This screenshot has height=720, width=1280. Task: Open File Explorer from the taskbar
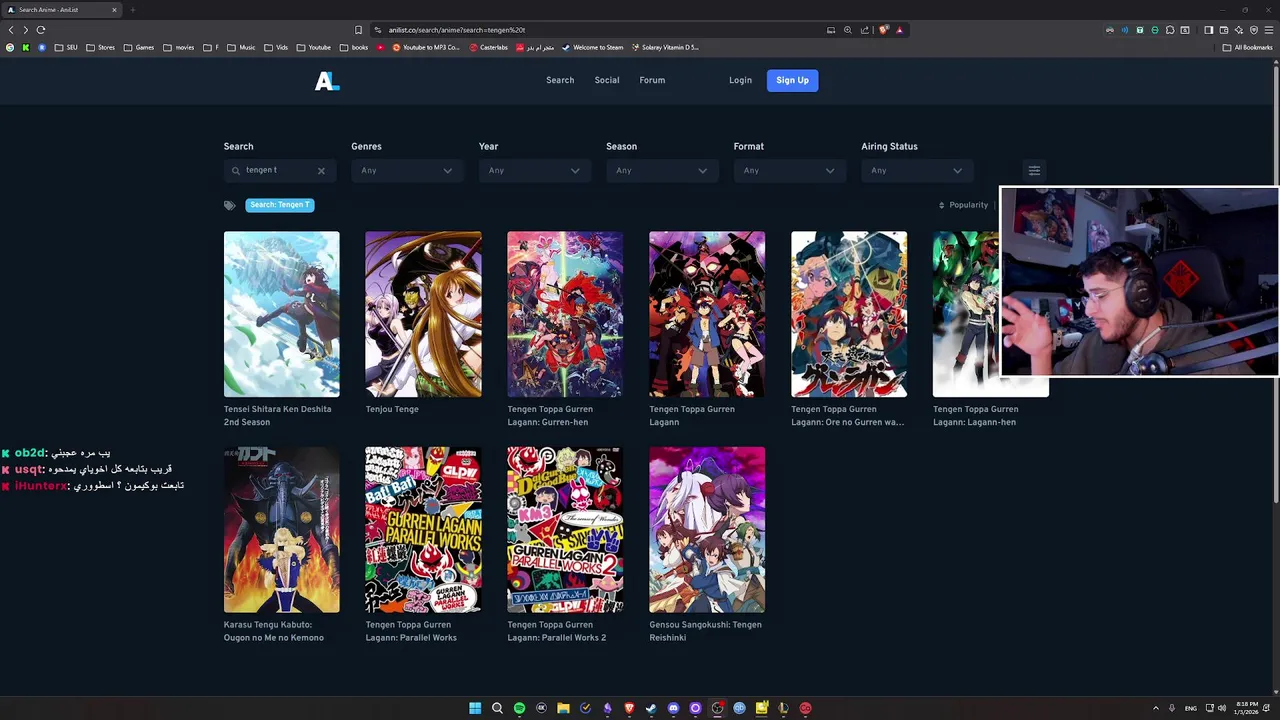tap(563, 708)
